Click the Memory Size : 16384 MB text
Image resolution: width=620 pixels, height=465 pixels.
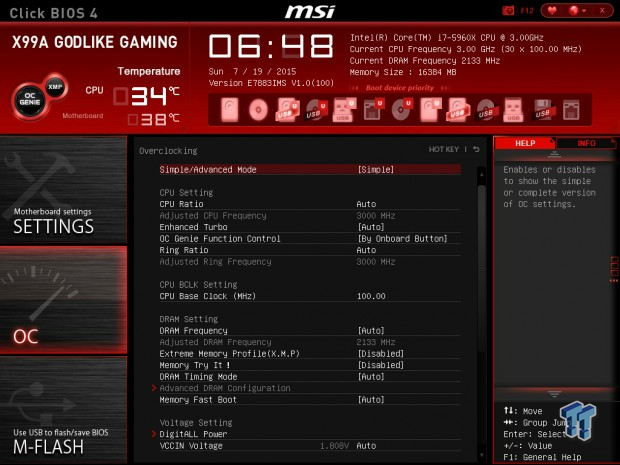pos(403,72)
